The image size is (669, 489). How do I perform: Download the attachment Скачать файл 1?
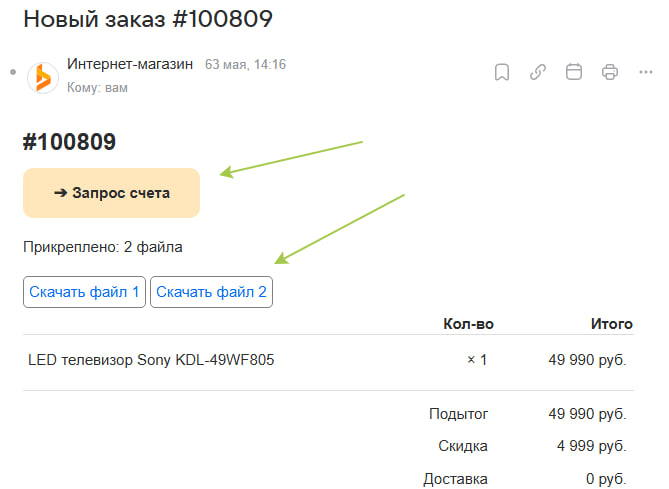pyautogui.click(x=84, y=292)
